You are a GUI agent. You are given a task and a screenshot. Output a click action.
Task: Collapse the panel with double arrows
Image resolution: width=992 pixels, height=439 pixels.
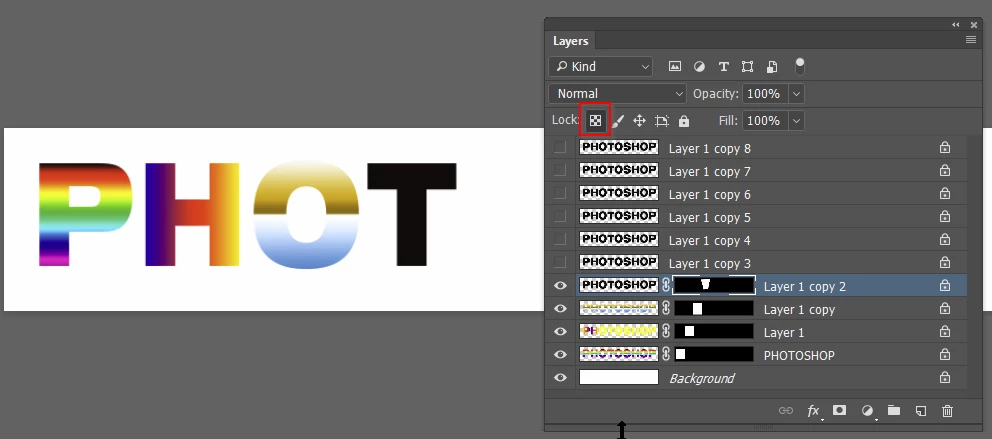point(955,25)
